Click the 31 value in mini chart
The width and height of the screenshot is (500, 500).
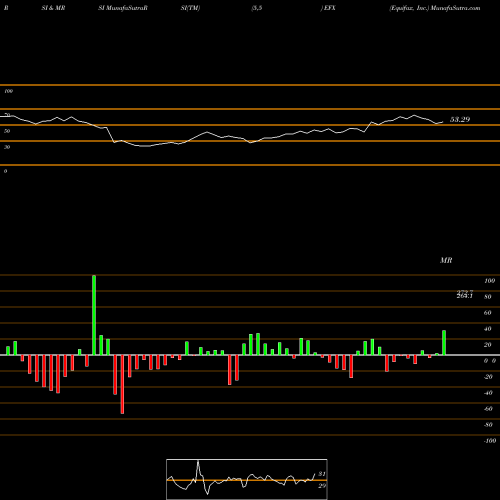click(322, 474)
